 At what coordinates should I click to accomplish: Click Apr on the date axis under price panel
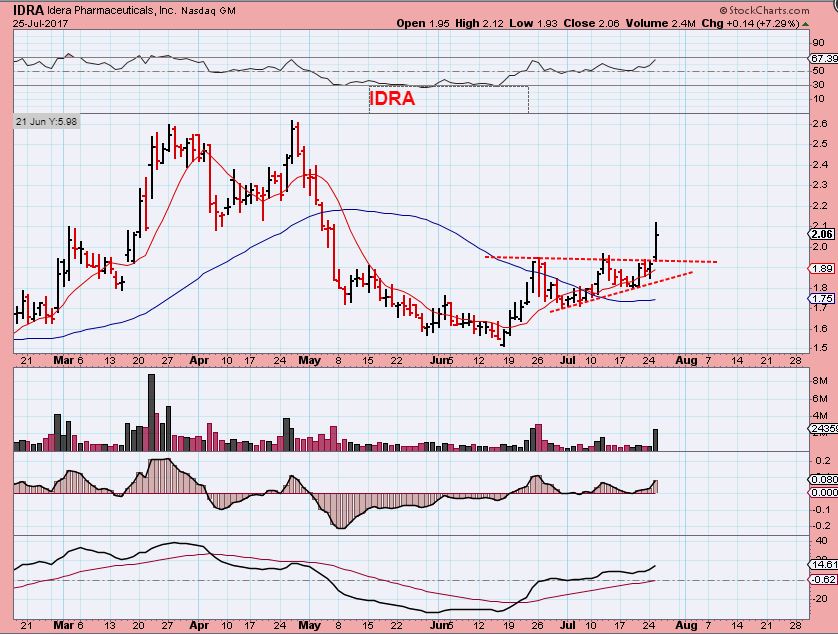(x=199, y=361)
